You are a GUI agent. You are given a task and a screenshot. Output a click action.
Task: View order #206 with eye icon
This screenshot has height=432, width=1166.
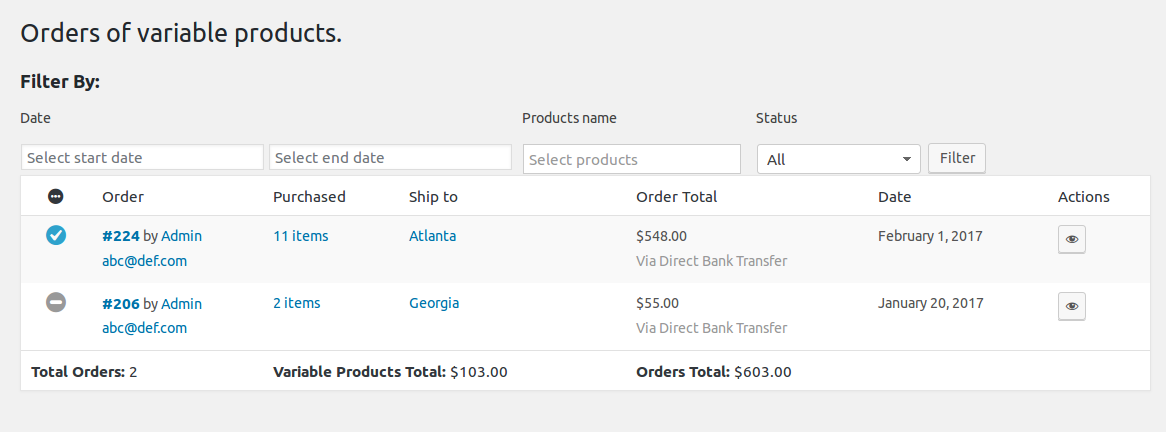click(x=1072, y=306)
